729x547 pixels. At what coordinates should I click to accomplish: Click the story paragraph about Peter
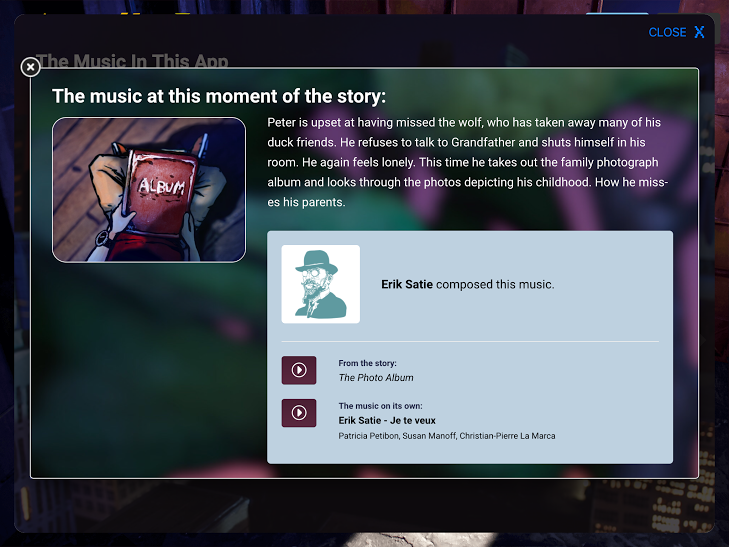[x=467, y=162]
